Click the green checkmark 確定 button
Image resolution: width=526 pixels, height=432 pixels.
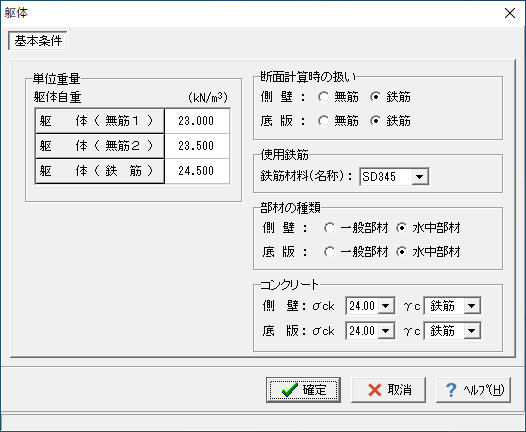point(303,390)
